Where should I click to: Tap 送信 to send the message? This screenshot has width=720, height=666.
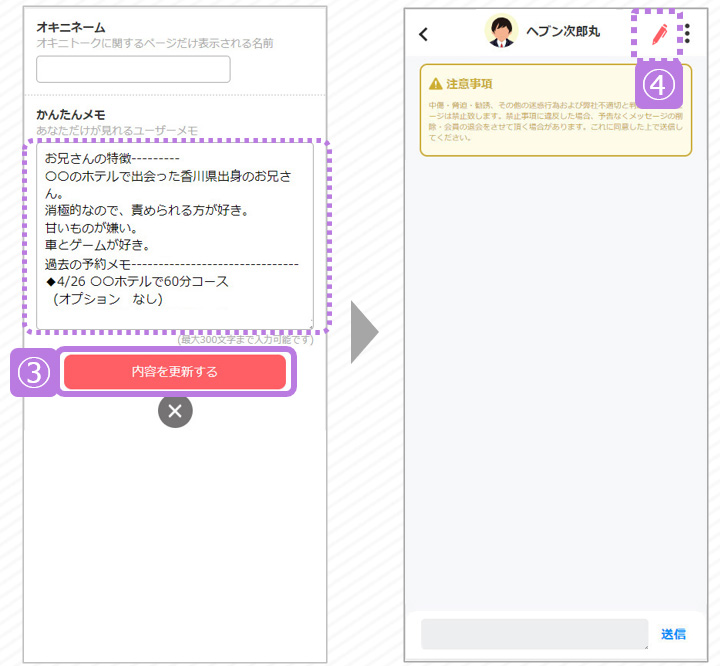673,634
